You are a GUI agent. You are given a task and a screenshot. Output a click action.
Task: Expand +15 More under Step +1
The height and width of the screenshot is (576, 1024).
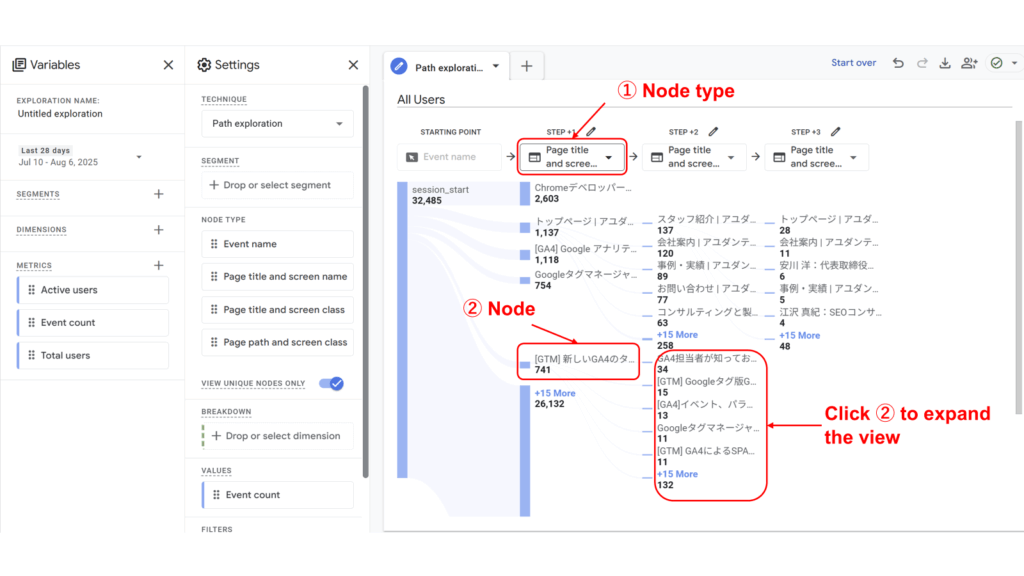tap(555, 393)
